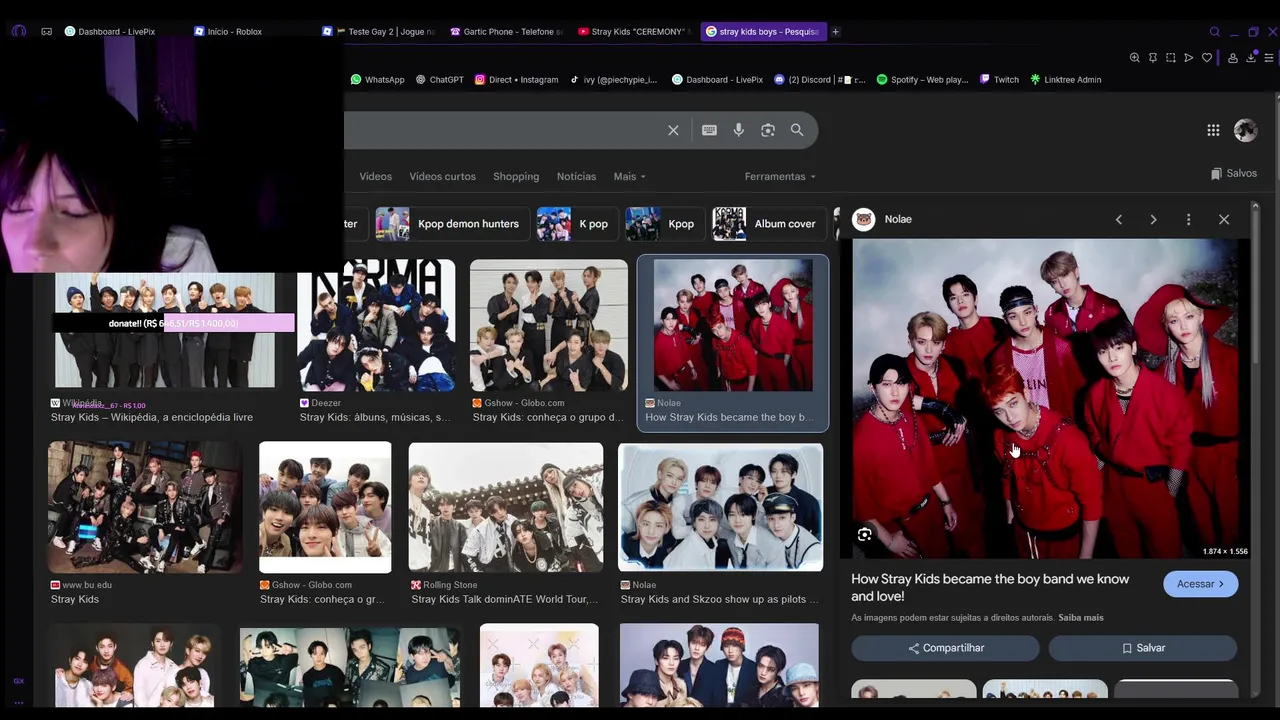Open the page zoom magnifier icon

tap(1135, 58)
